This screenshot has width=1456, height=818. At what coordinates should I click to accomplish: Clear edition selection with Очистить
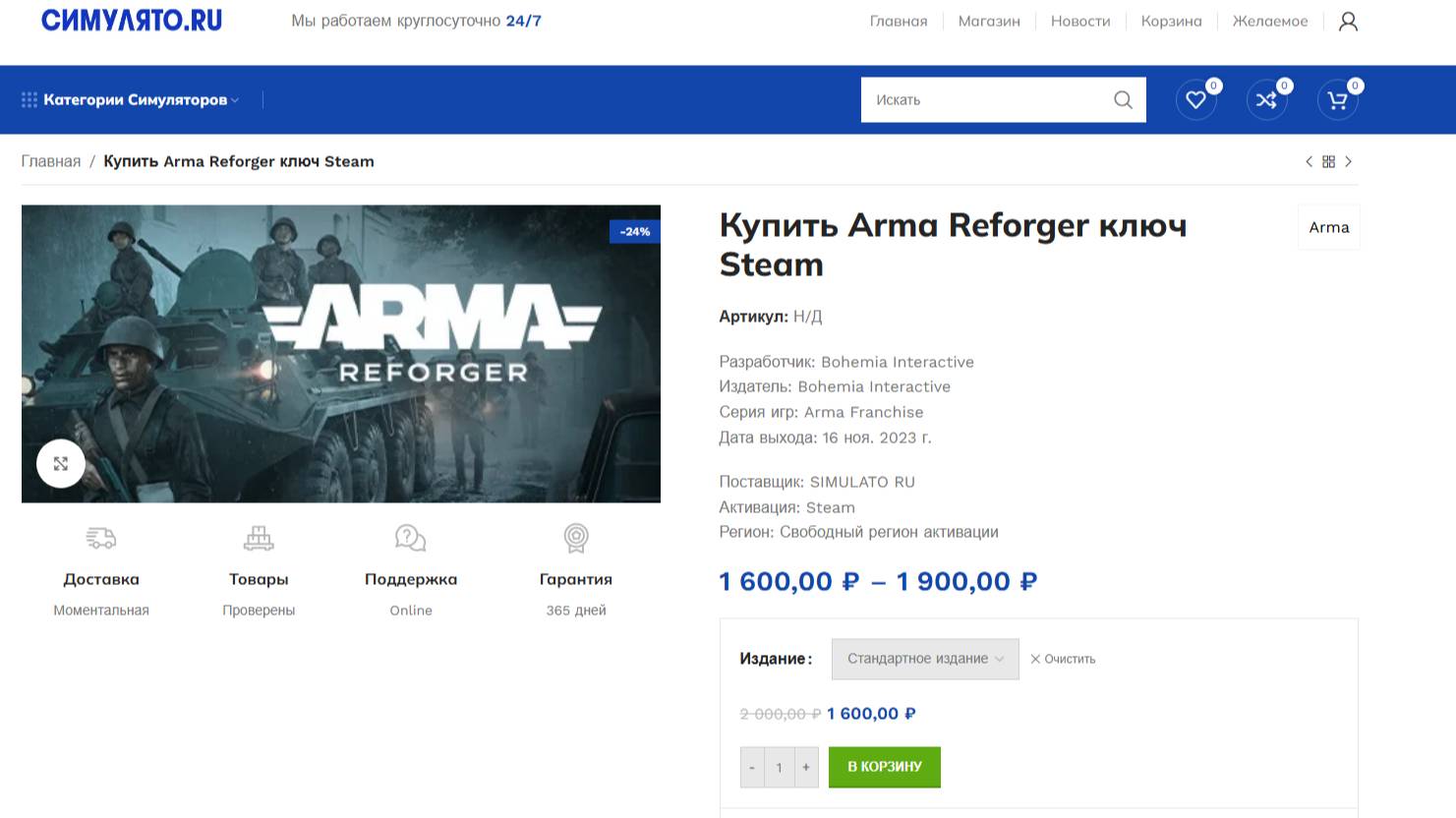tap(1063, 659)
